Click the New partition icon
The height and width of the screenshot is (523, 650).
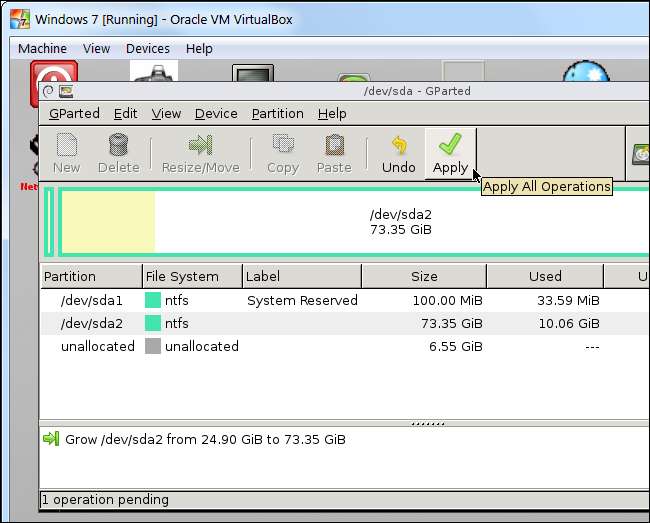[x=66, y=153]
